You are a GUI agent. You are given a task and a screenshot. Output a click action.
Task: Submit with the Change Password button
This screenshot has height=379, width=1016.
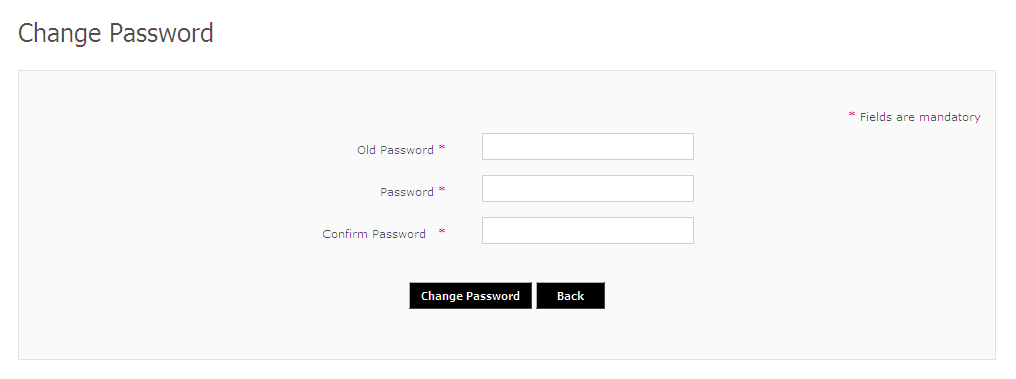point(470,295)
